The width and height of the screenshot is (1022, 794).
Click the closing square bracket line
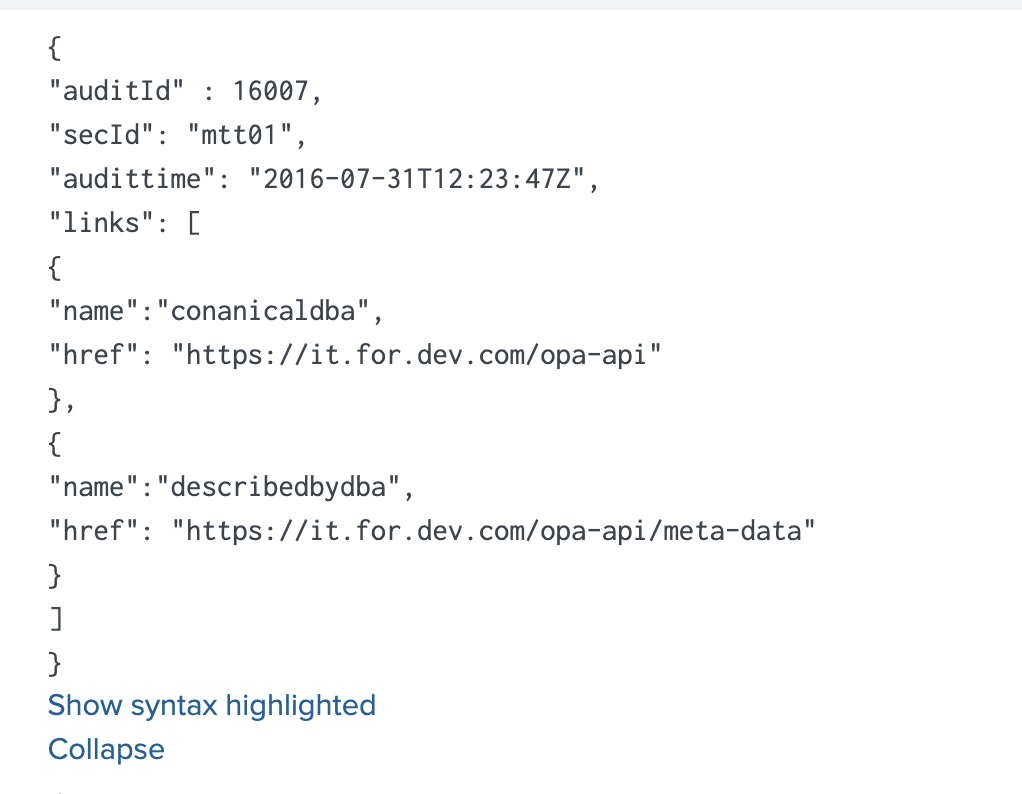pyautogui.click(x=56, y=619)
